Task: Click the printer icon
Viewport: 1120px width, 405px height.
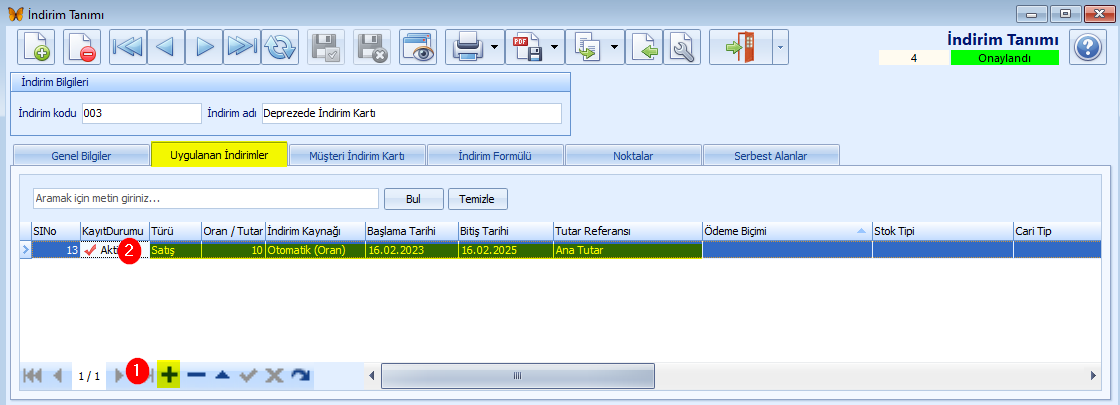Action: pyautogui.click(x=467, y=48)
